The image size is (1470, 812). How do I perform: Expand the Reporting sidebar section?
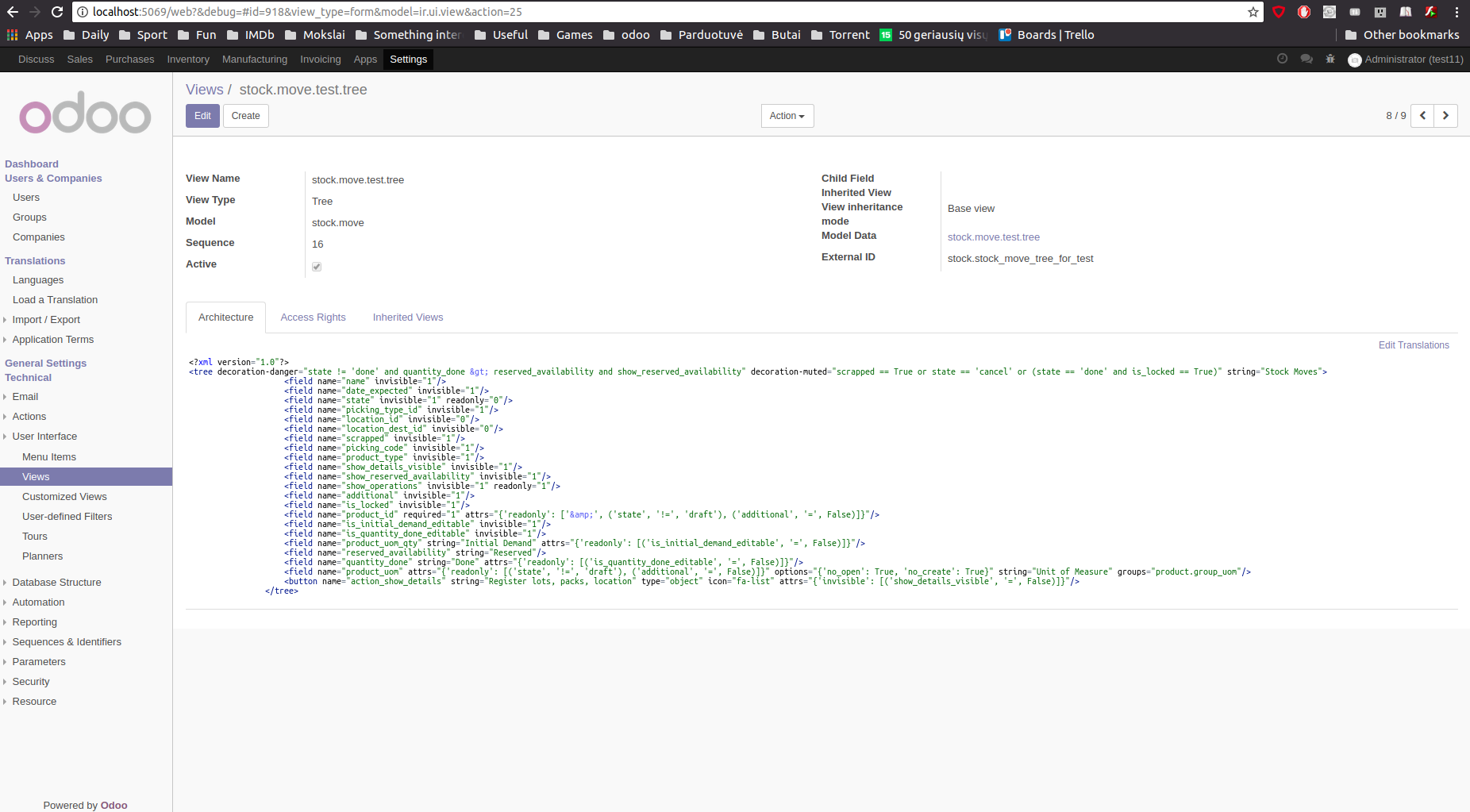pos(35,622)
